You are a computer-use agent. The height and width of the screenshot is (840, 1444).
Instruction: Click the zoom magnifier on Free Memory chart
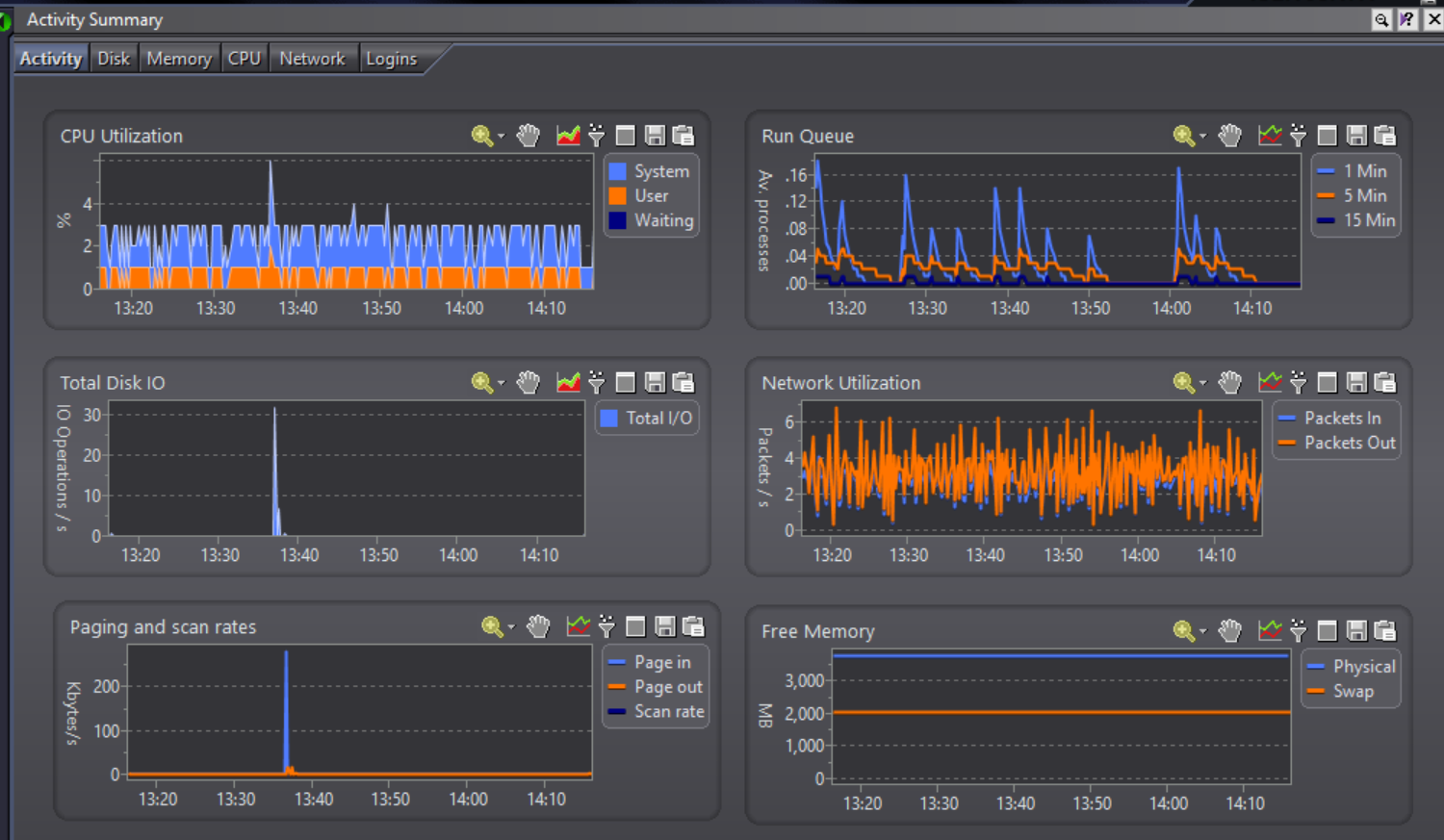tap(1183, 631)
